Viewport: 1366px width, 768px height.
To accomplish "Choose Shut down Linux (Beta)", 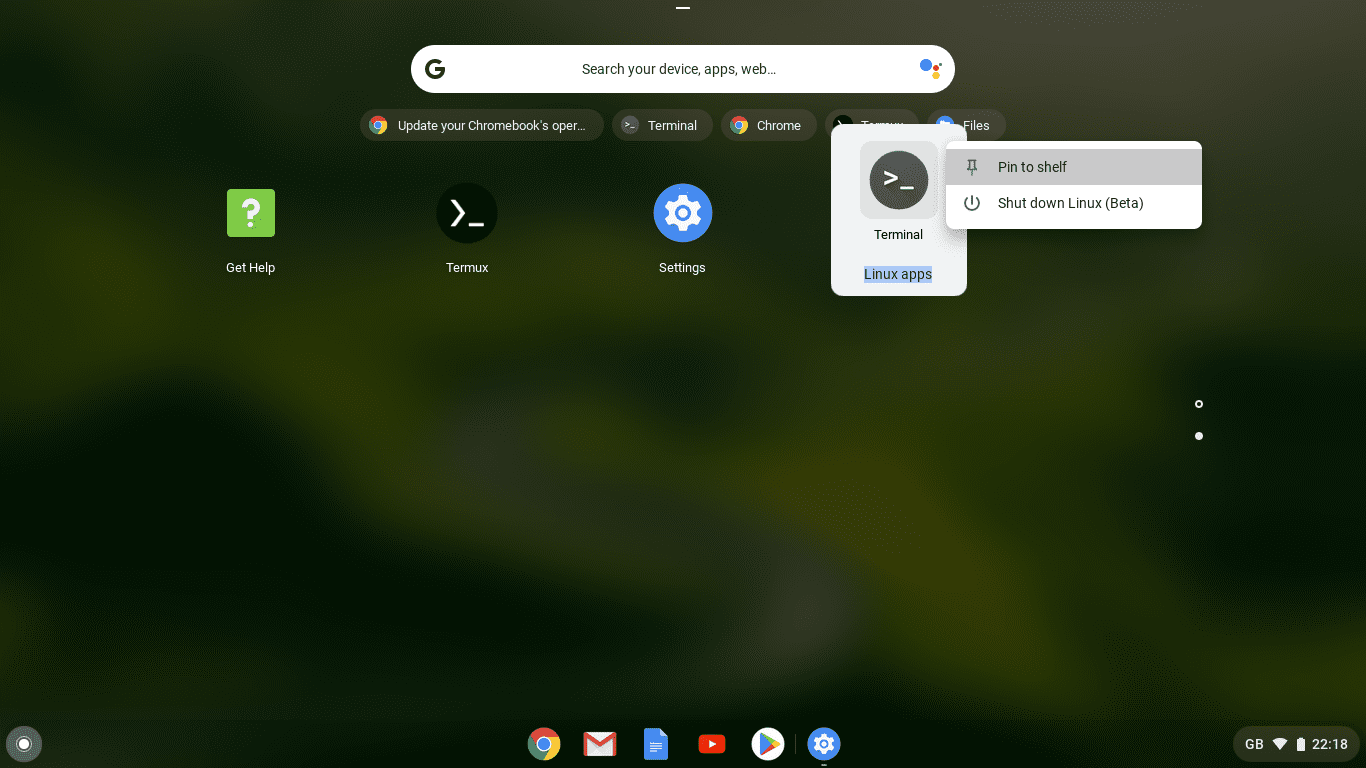I will coord(1070,203).
